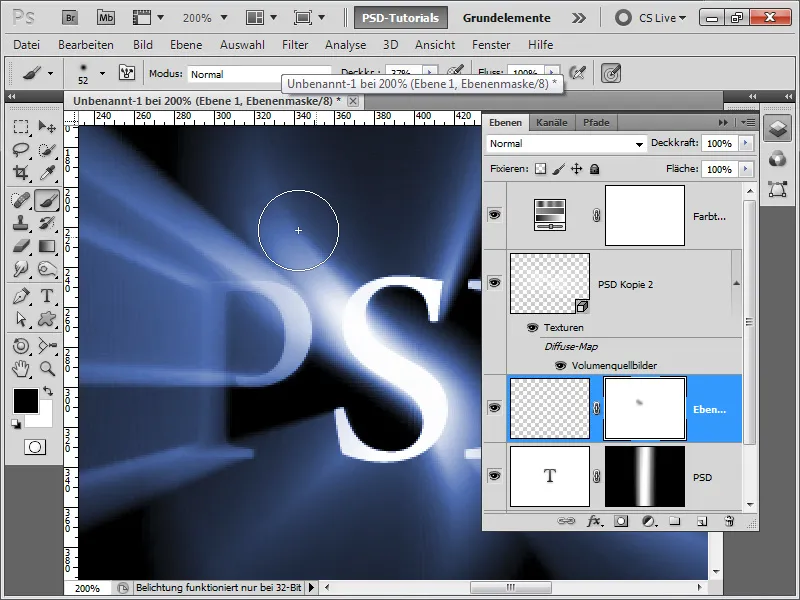
Task: Select the Quick Selection tool
Action: 47,150
